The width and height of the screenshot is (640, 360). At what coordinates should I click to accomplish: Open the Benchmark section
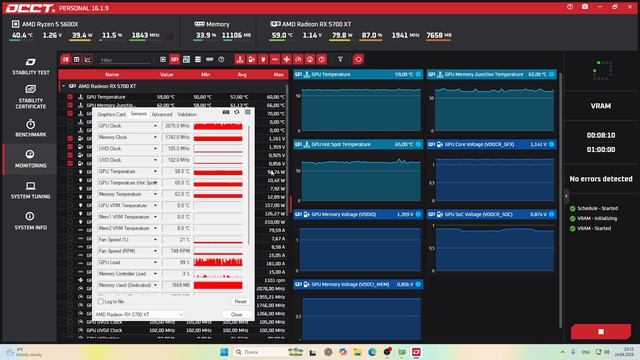pos(31,128)
